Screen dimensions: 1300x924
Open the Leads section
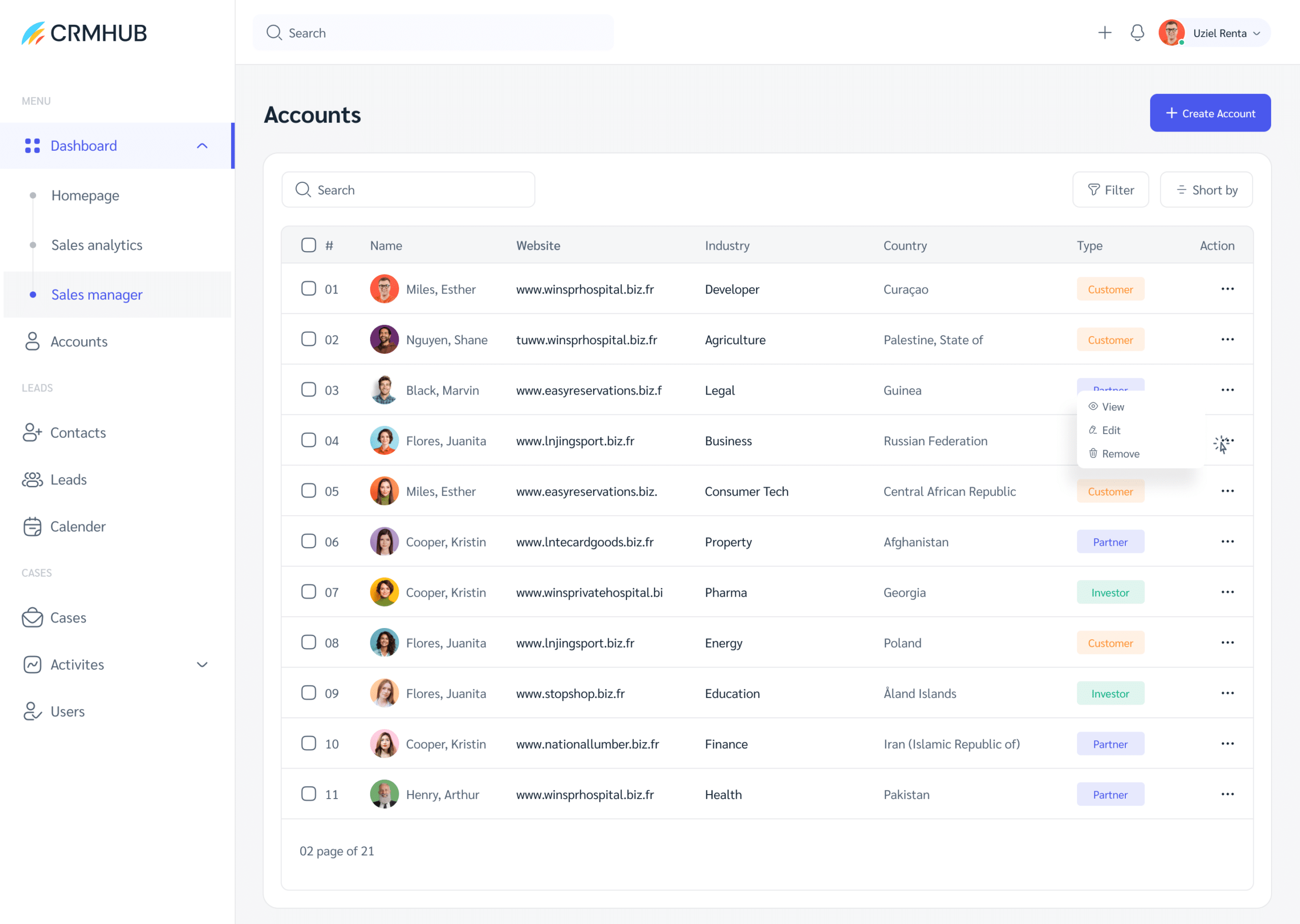pos(68,480)
